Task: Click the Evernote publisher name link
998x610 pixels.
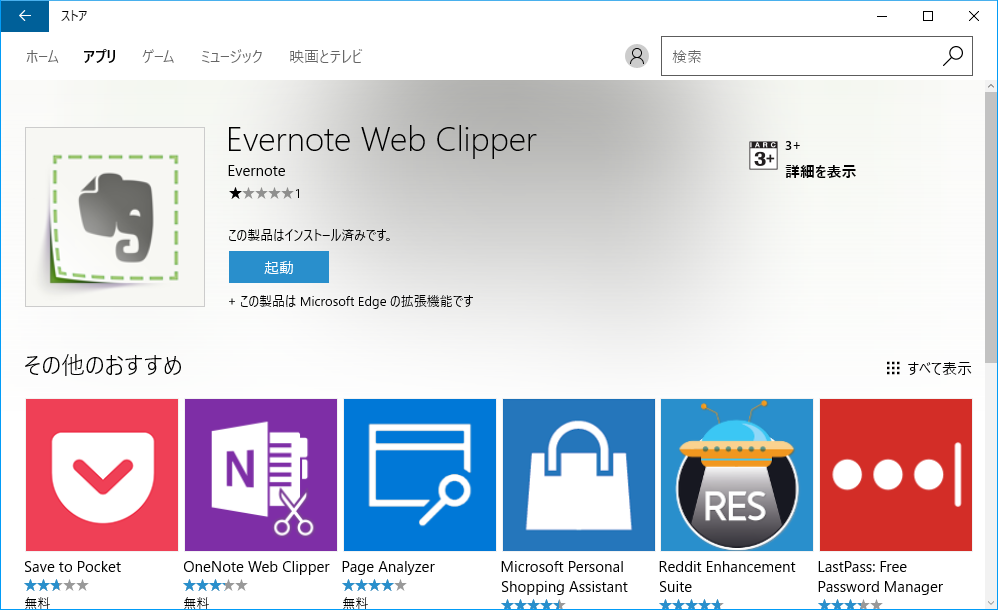Action: tap(257, 171)
